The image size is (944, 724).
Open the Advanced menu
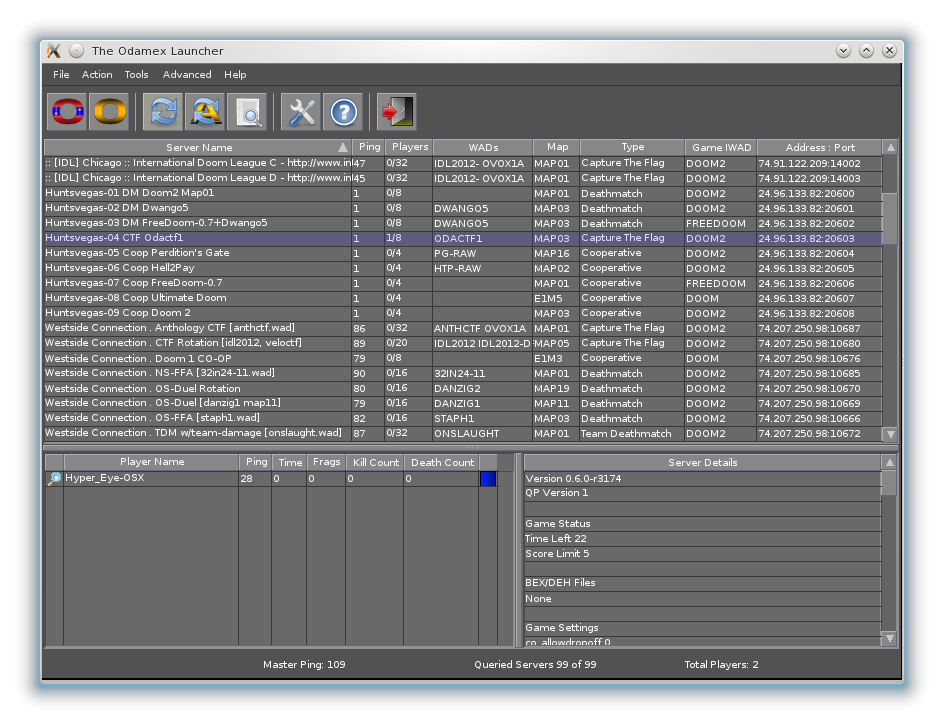tap(187, 75)
